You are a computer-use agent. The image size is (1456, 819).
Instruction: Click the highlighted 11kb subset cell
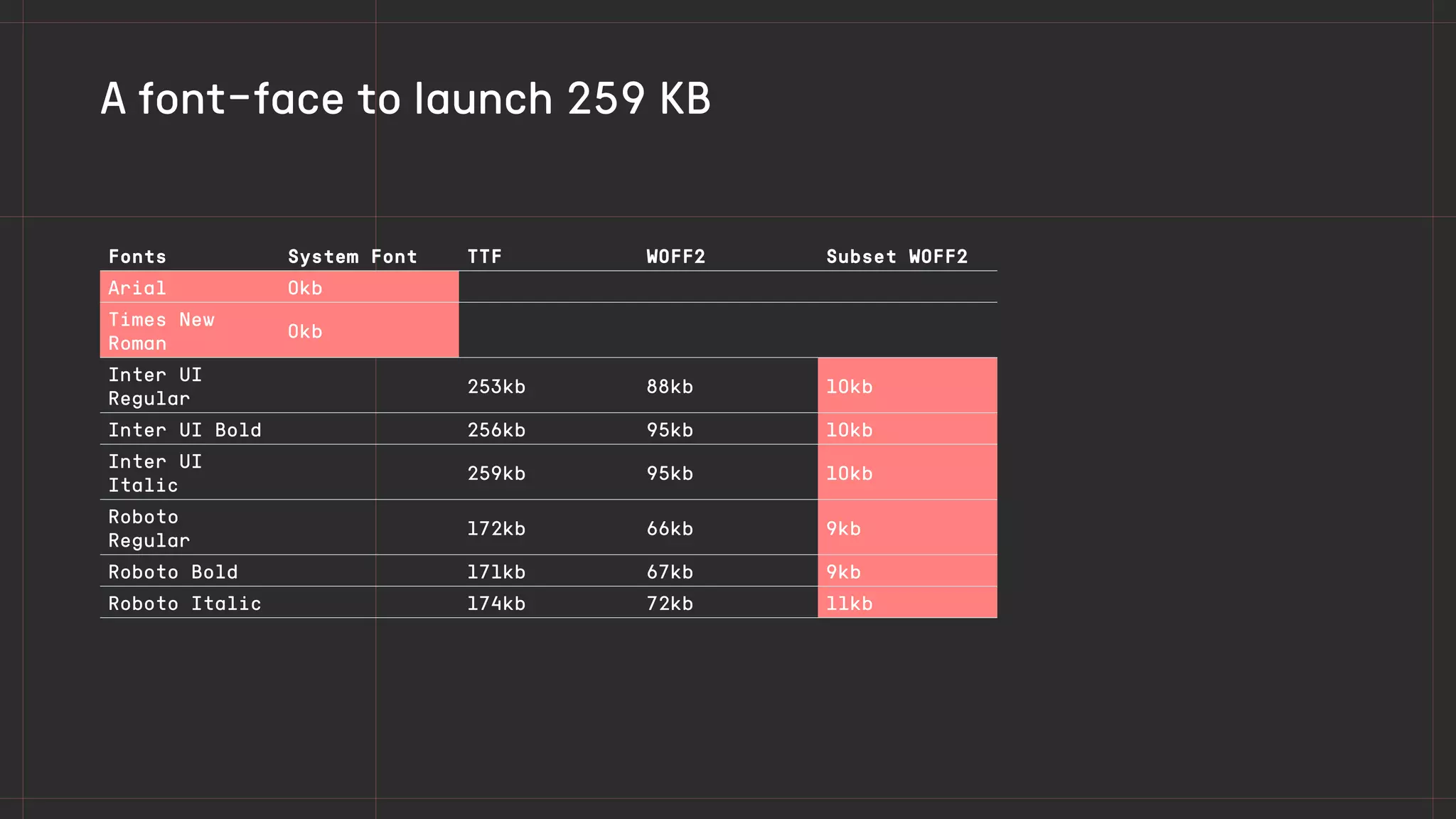point(908,603)
